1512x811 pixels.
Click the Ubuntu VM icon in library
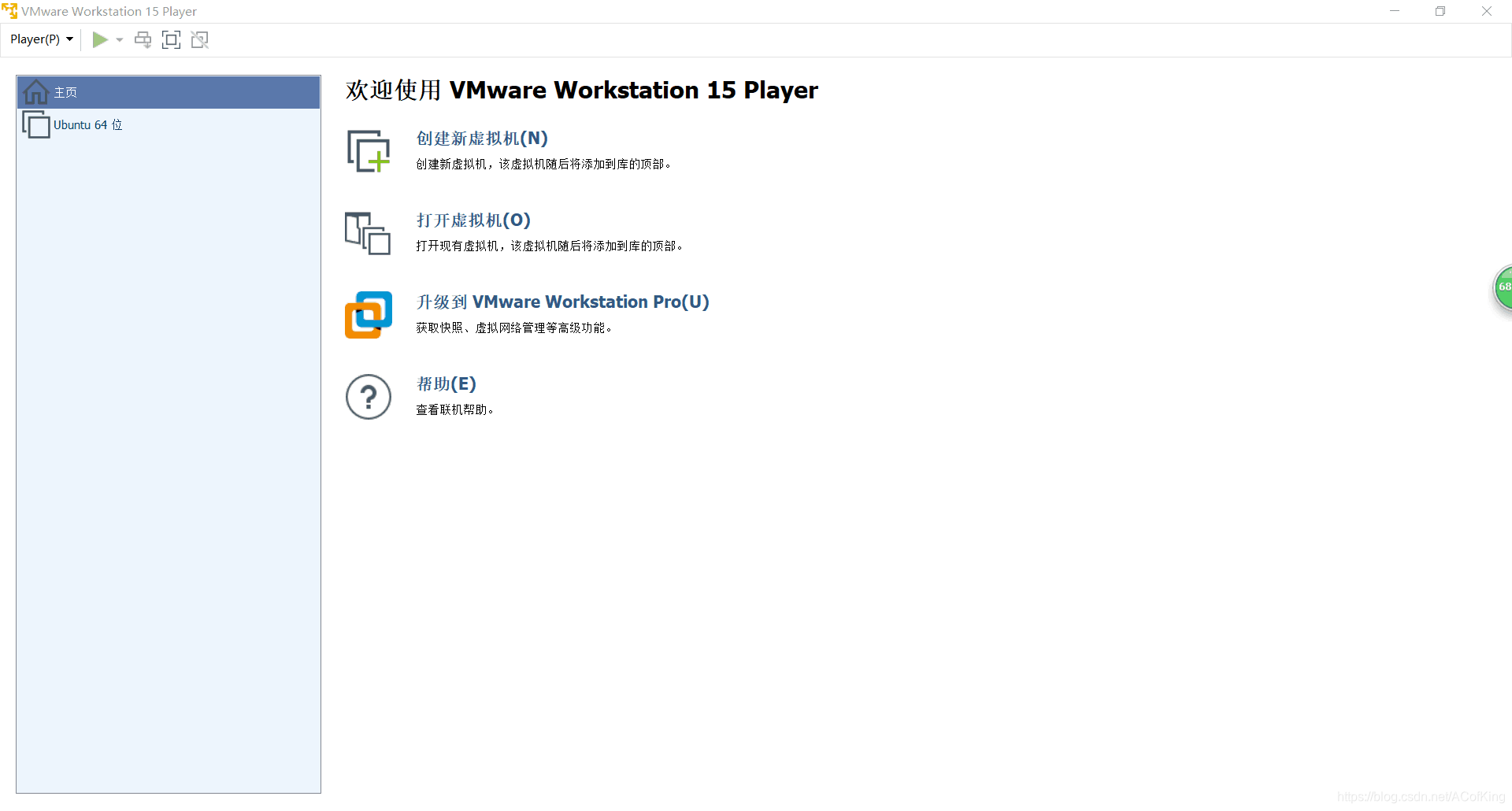(x=36, y=124)
